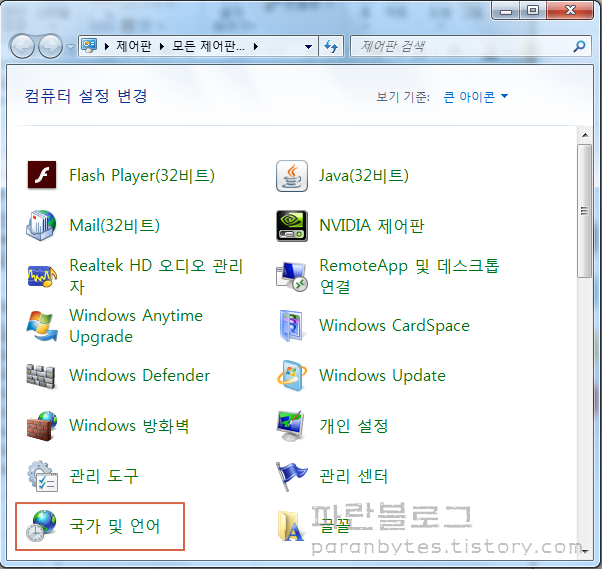
Task: Minimize the control panel window
Action: [x=506, y=11]
